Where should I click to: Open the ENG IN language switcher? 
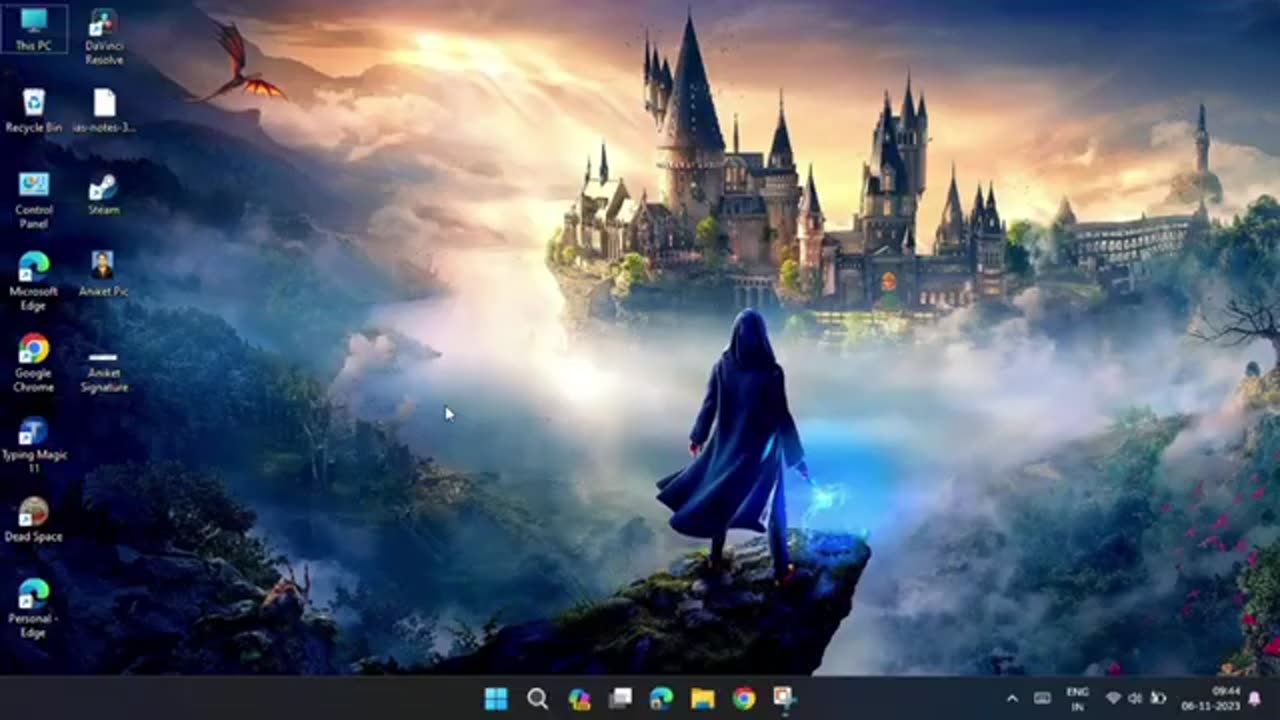tap(1077, 699)
